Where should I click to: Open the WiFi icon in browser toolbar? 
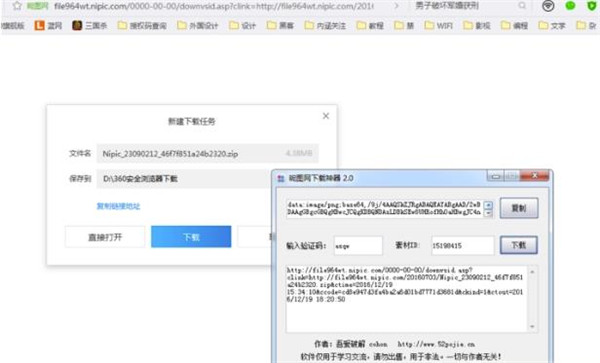coord(548,6)
